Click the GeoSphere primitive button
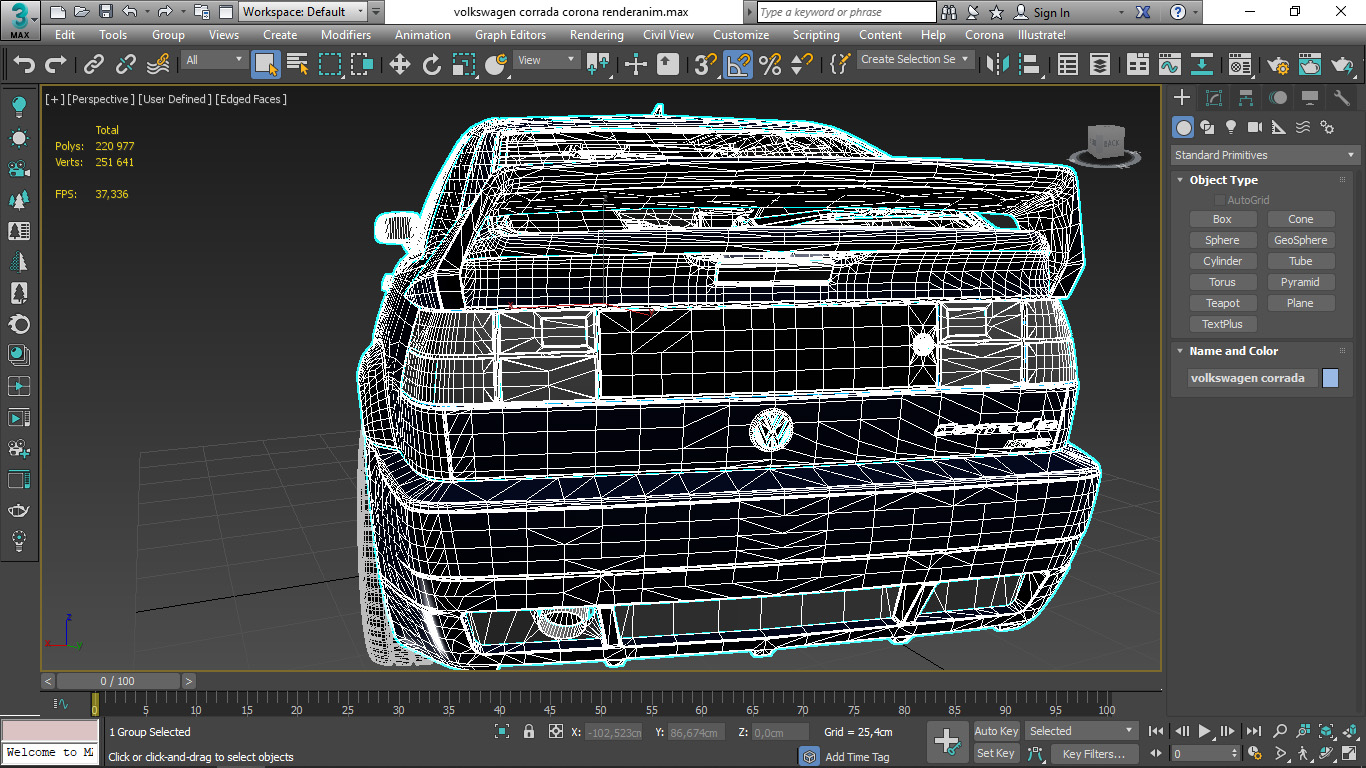1366x768 pixels. pos(1301,240)
